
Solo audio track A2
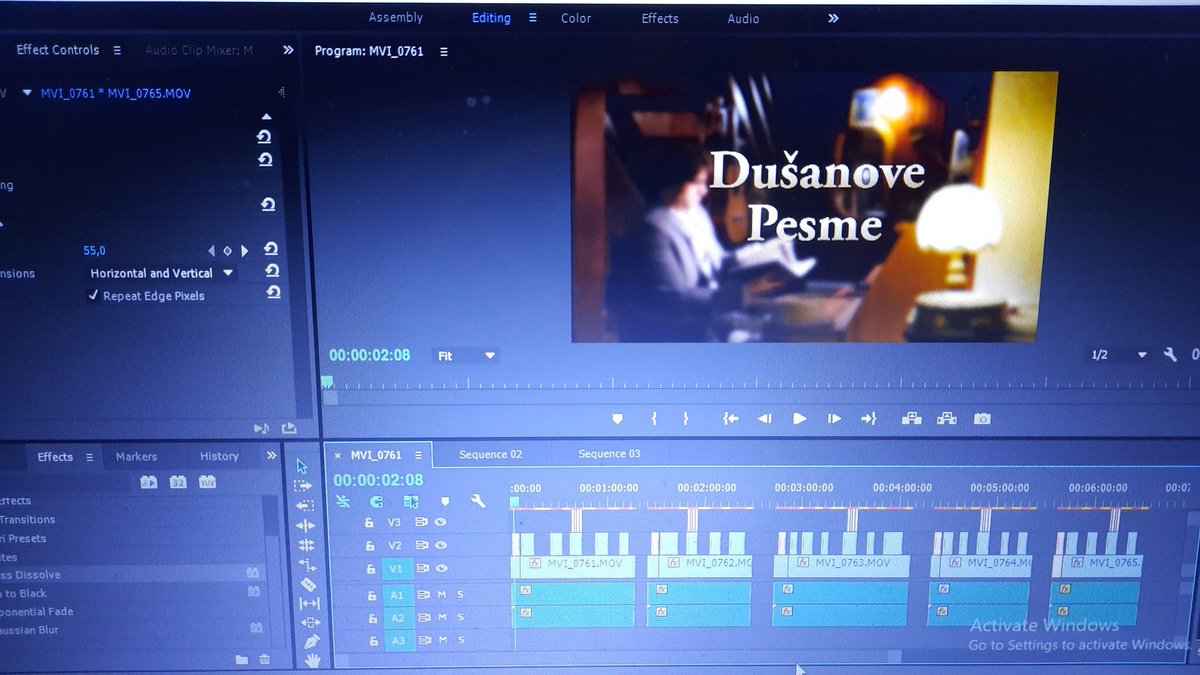pyautogui.click(x=460, y=618)
